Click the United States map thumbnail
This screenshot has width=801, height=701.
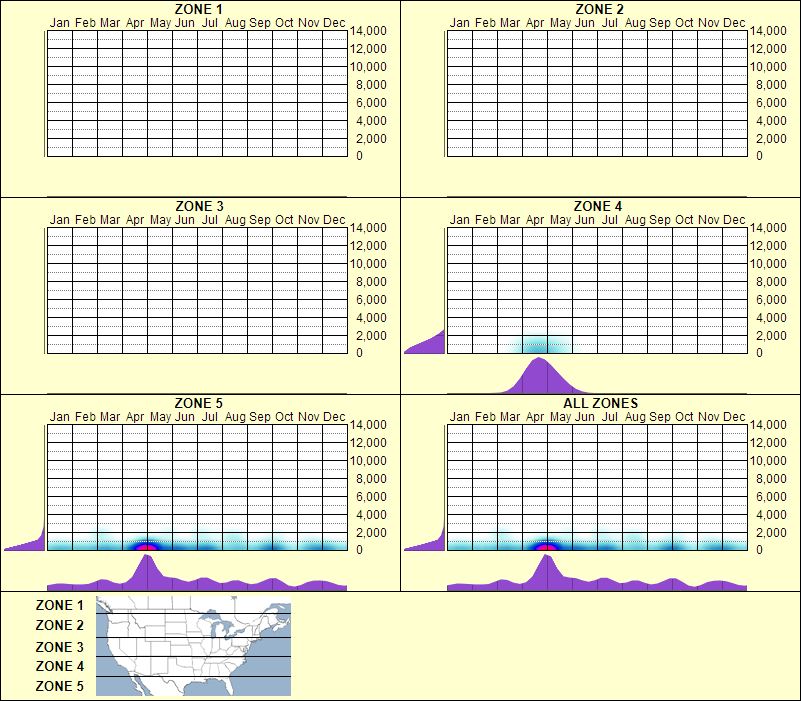tap(192, 645)
